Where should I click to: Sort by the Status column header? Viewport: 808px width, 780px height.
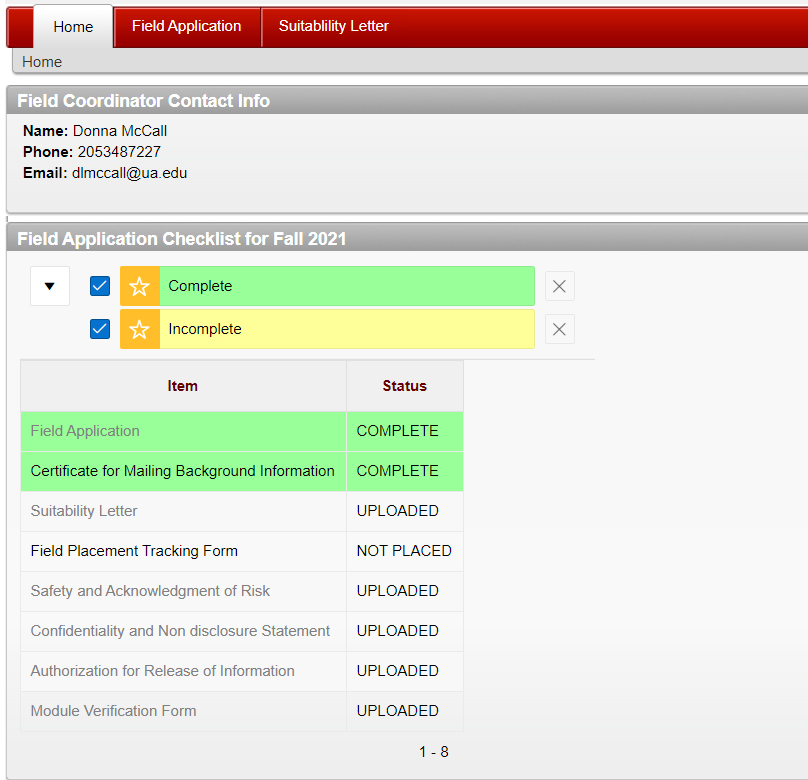click(x=404, y=386)
